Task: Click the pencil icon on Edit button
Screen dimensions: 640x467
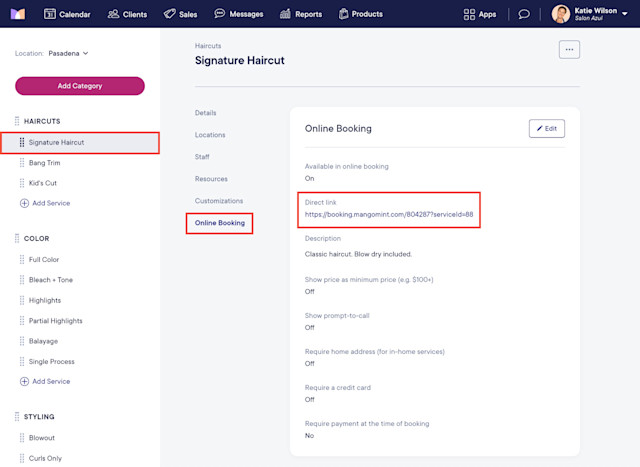Action: pyautogui.click(x=540, y=128)
